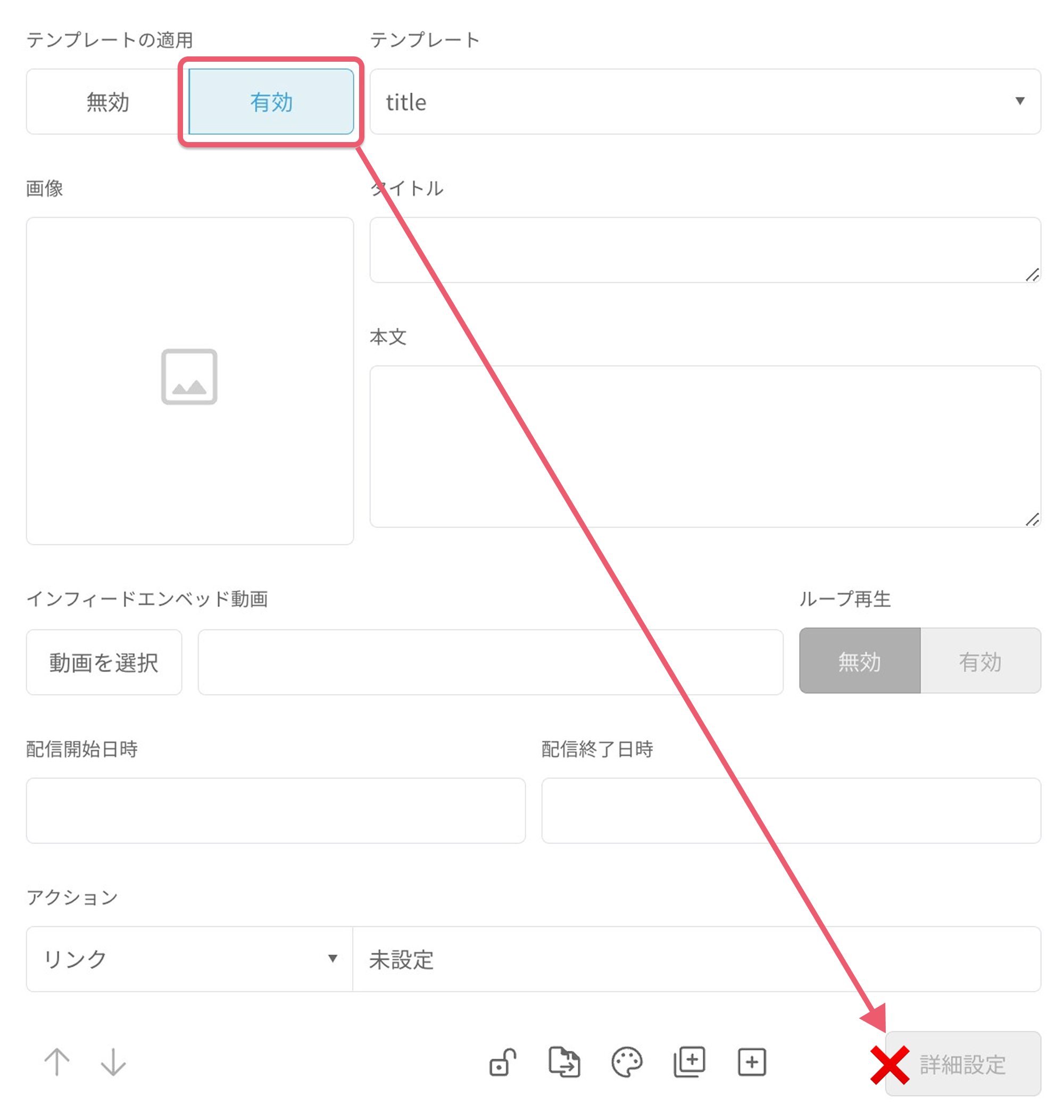Click the file transfer icon
1064x1120 pixels.
(564, 1061)
